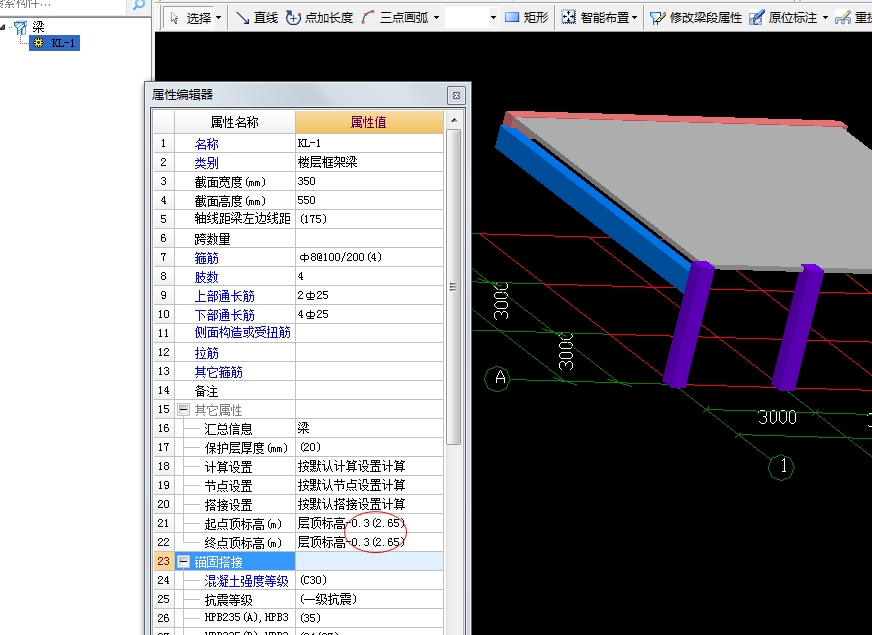The image size is (872, 635).
Task: Click the 汇总信息 value 梁
Action: coord(369,428)
